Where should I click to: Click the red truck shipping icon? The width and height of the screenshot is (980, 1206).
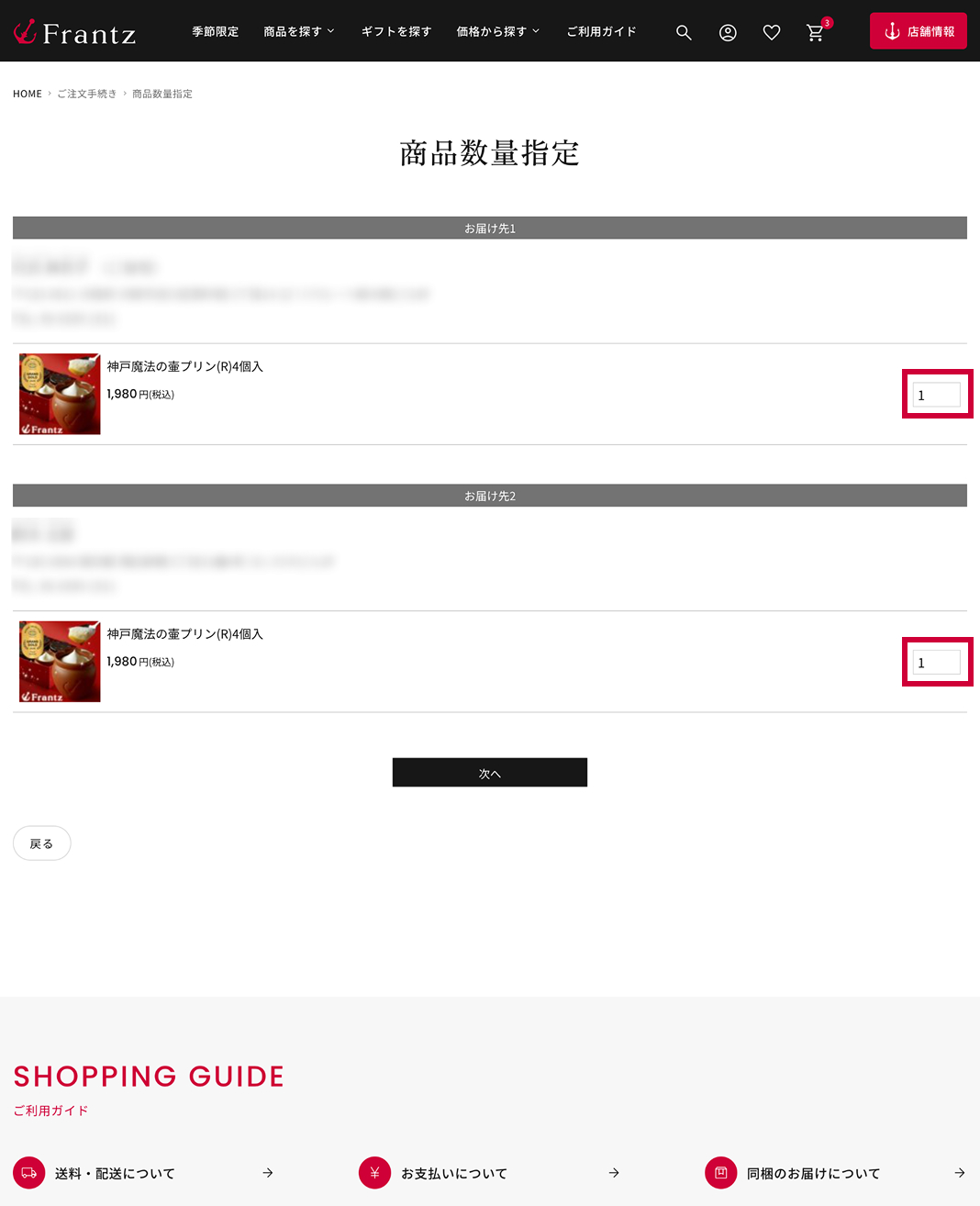[29, 1173]
